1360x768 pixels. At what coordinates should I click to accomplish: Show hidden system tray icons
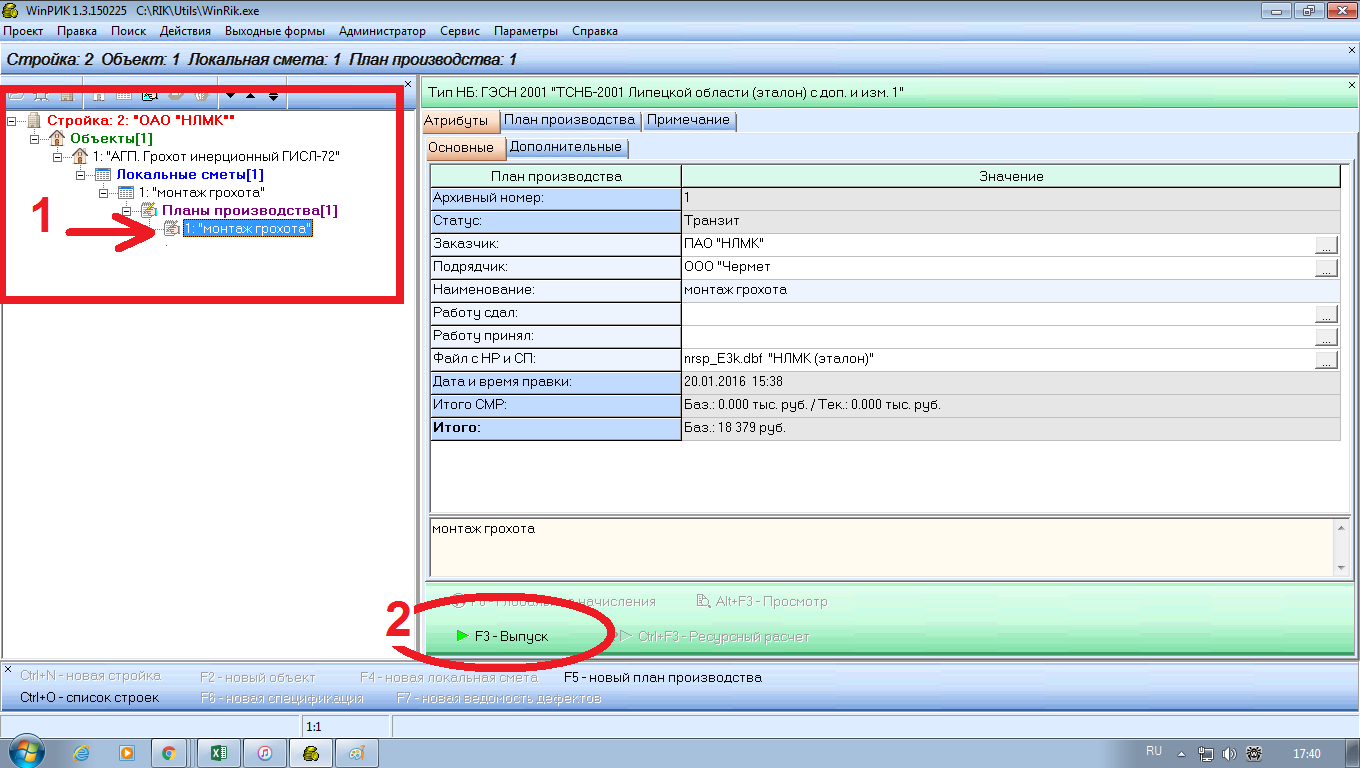(x=1182, y=753)
